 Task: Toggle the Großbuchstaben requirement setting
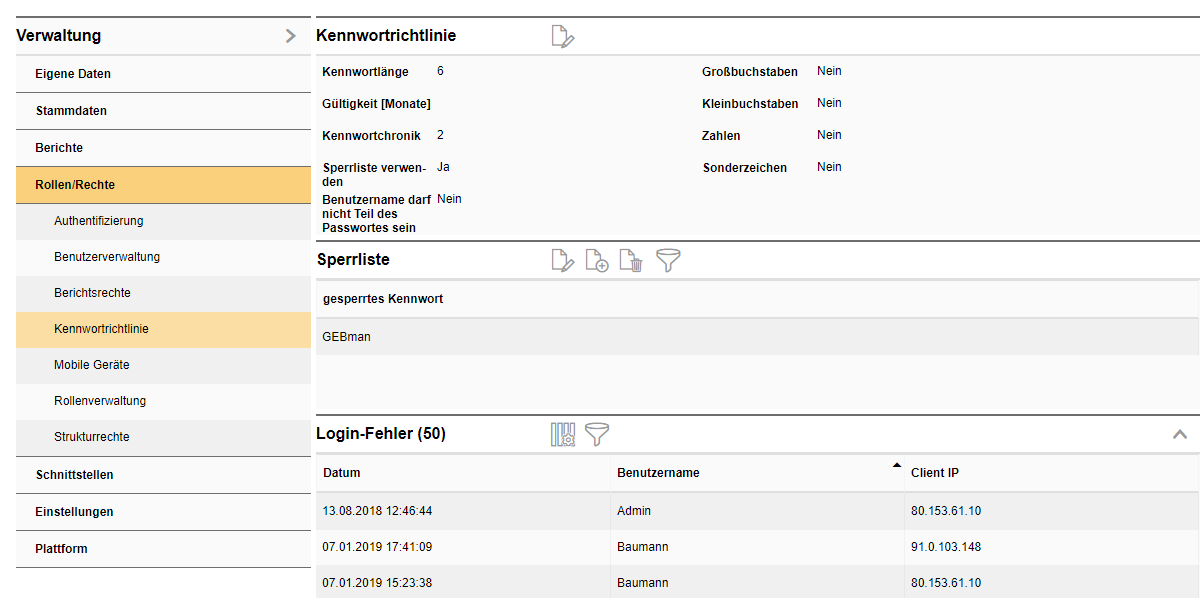pos(828,71)
